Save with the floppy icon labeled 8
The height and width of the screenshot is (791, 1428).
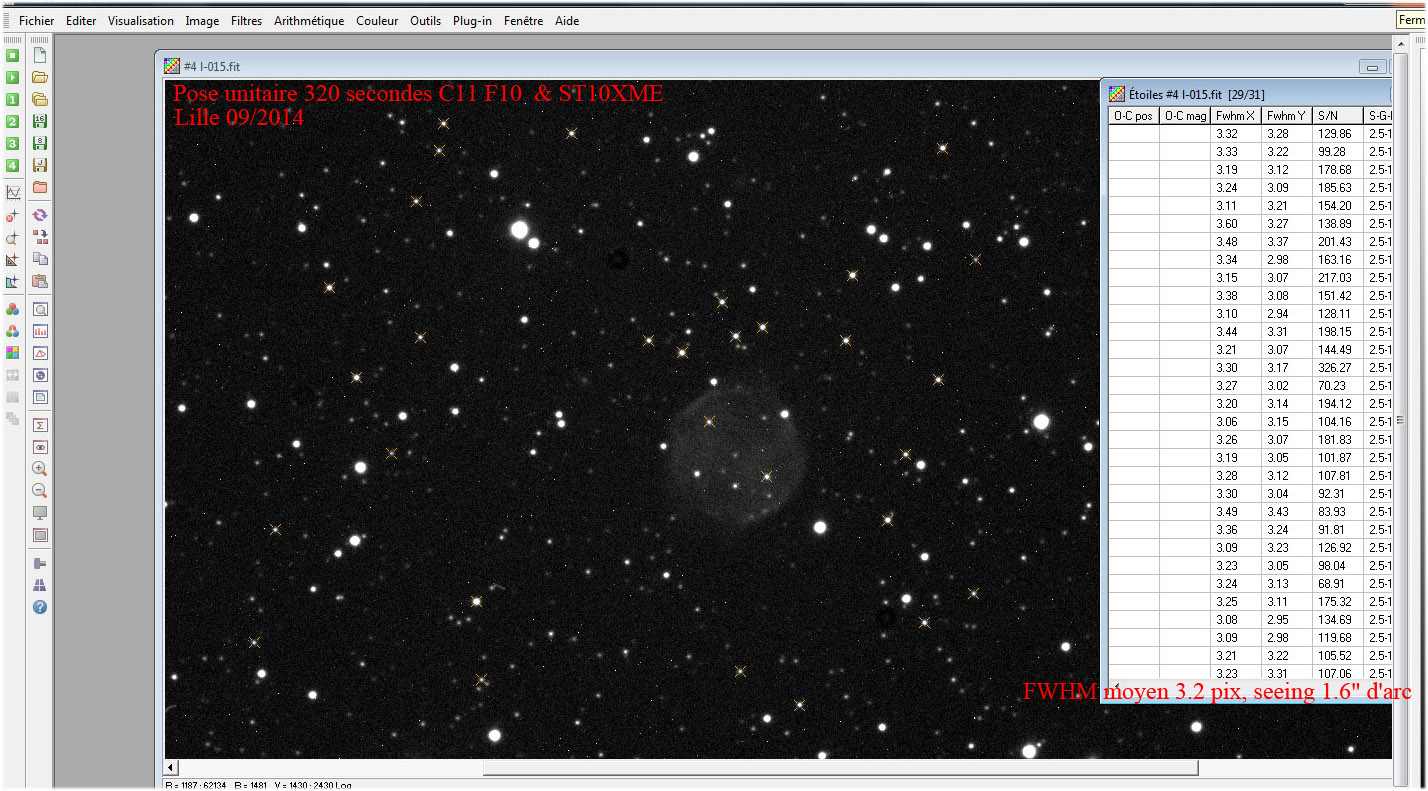40,144
